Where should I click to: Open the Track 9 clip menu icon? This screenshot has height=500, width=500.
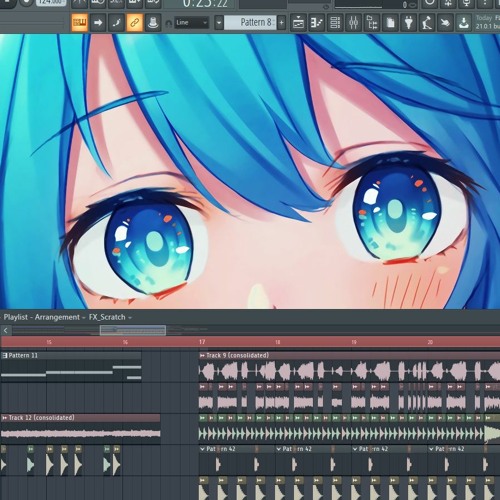202,356
